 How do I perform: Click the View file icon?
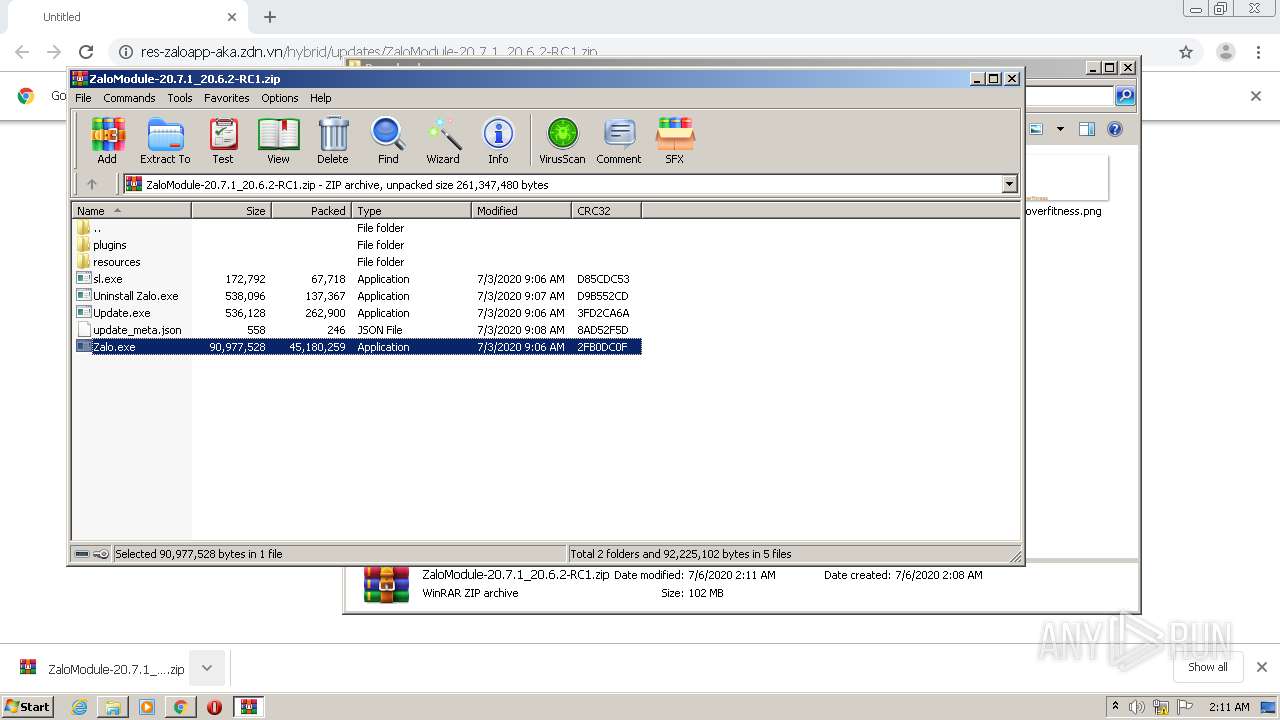point(278,141)
